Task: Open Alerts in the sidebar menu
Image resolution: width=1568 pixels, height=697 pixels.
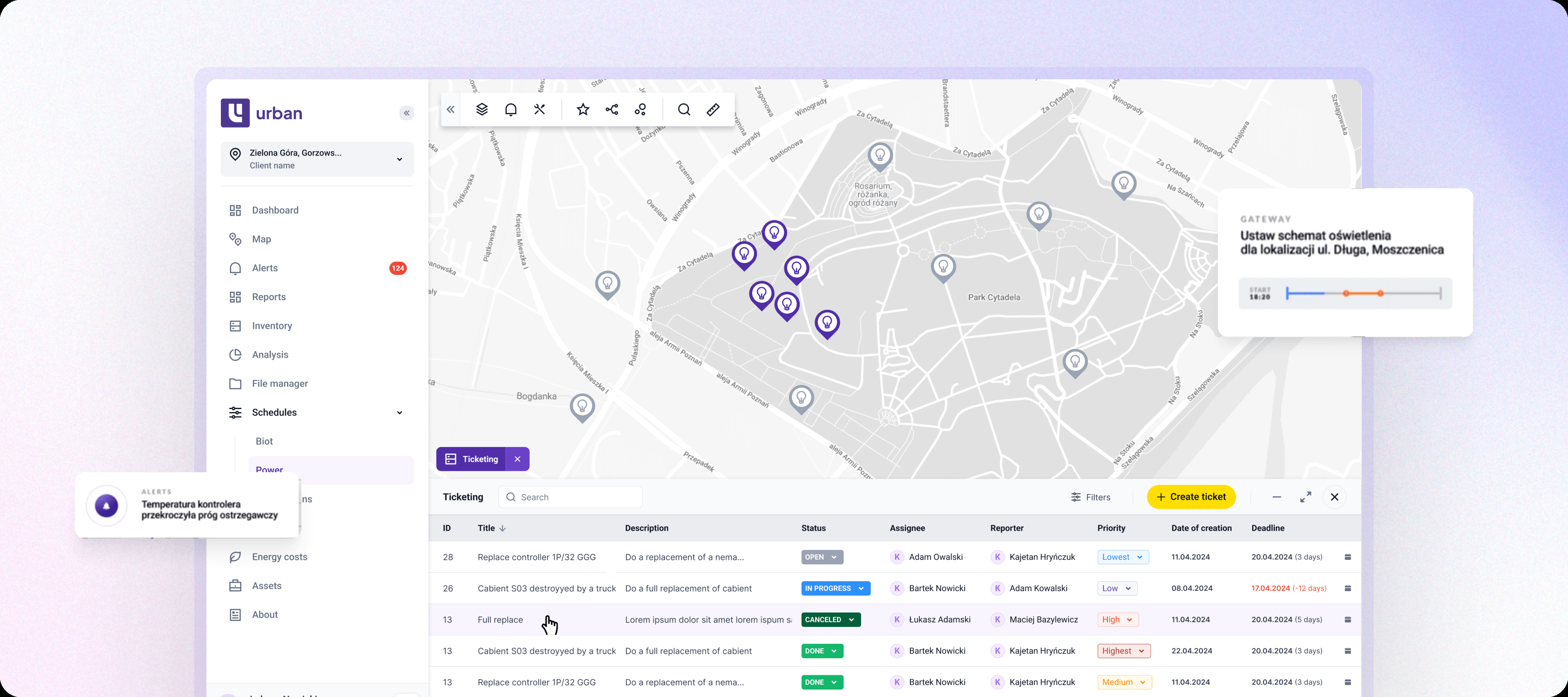Action: pyautogui.click(x=265, y=268)
